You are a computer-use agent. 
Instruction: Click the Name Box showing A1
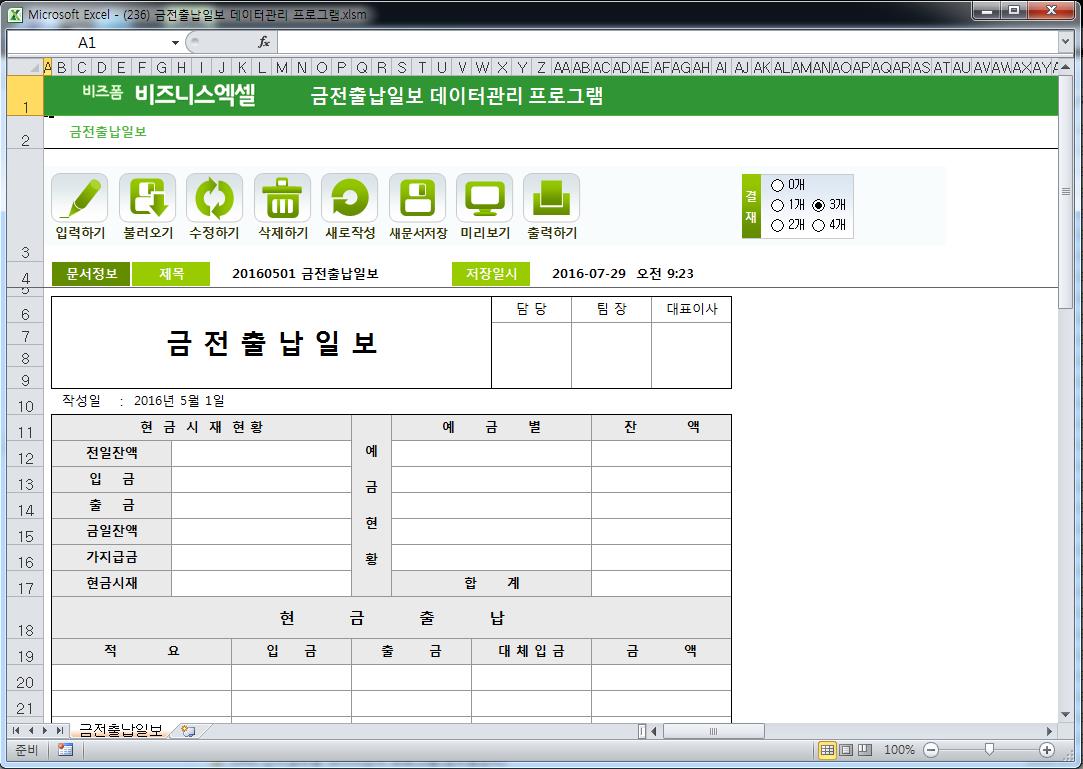[x=87, y=42]
